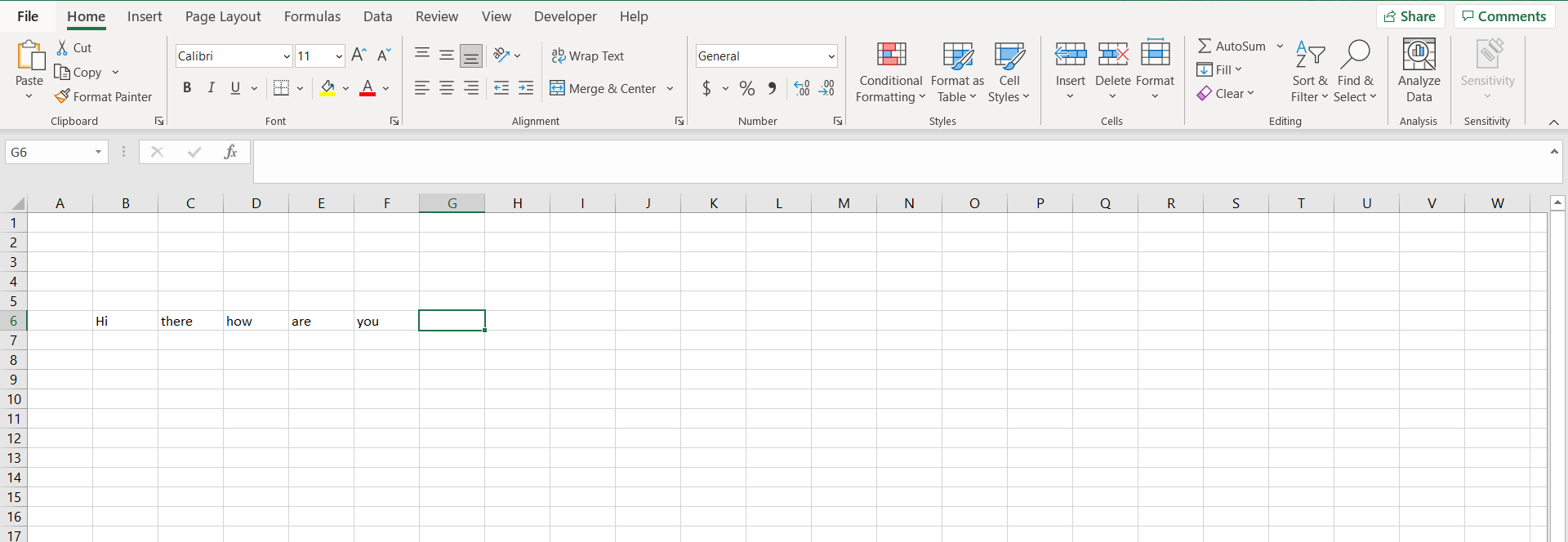Toggle Italic formatting

tap(212, 88)
